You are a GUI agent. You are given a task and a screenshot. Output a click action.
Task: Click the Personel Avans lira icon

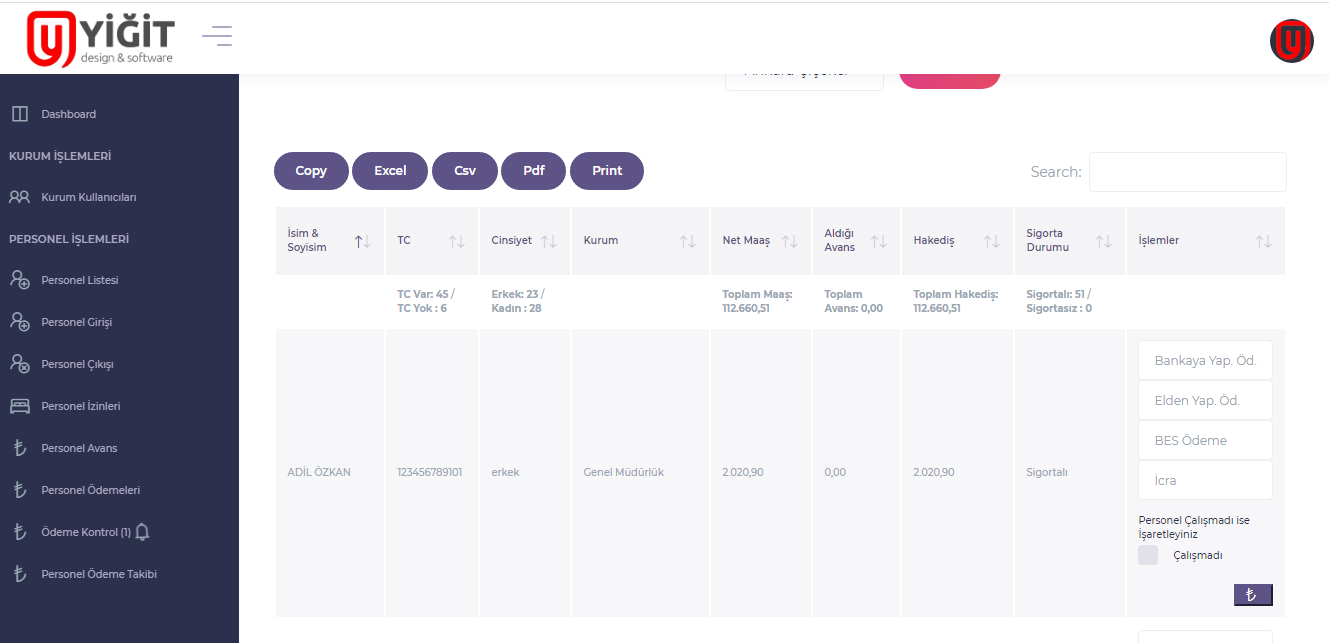(19, 448)
